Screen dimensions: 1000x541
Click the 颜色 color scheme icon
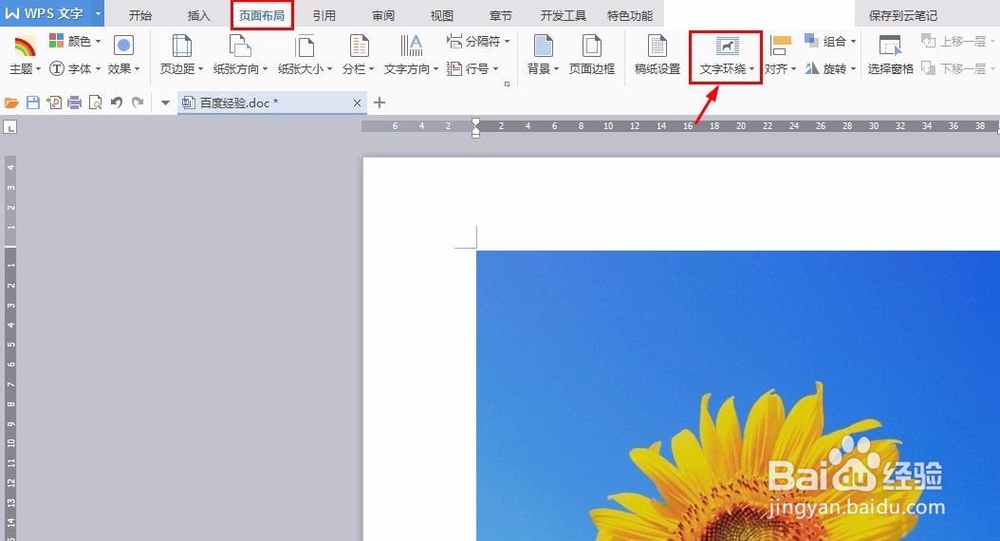pos(57,41)
